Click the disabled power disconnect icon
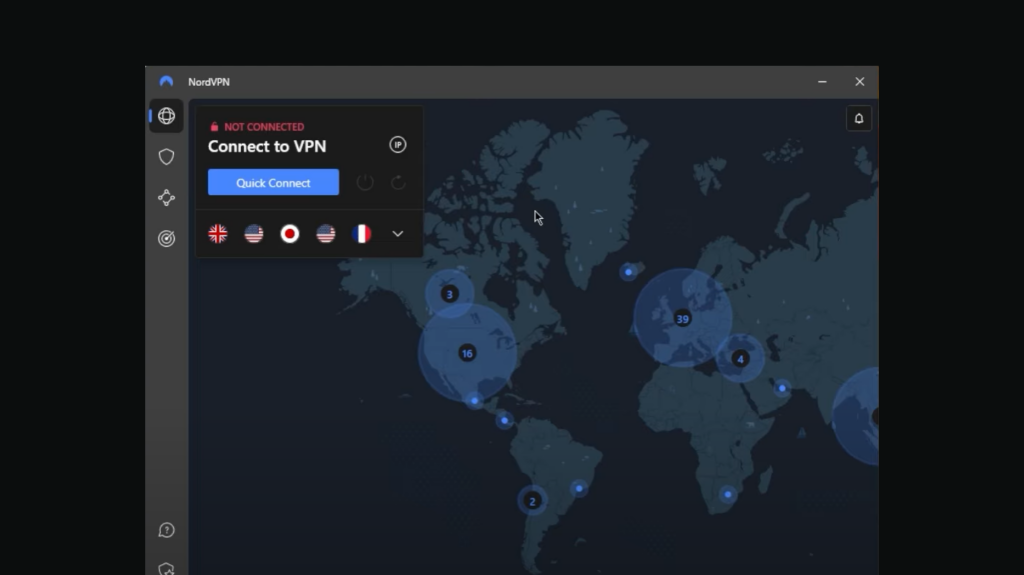Image resolution: width=1024 pixels, height=575 pixels. coord(365,182)
